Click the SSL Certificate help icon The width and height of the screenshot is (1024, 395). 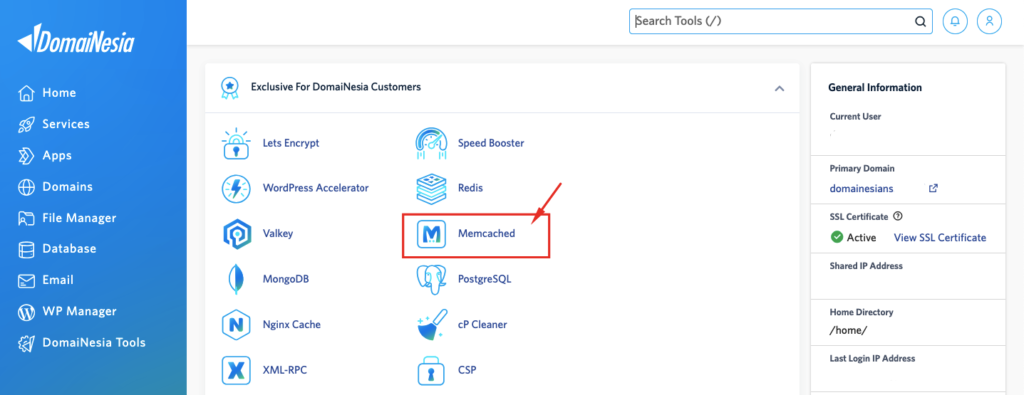click(897, 216)
